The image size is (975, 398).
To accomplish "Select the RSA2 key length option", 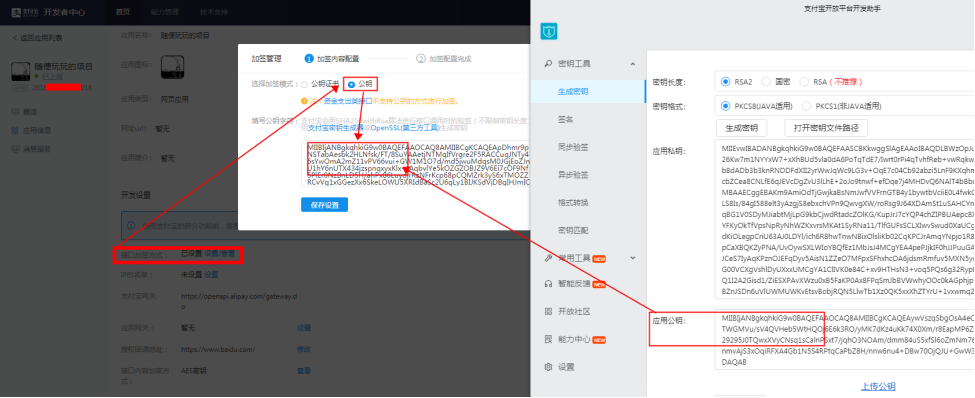I will point(725,81).
